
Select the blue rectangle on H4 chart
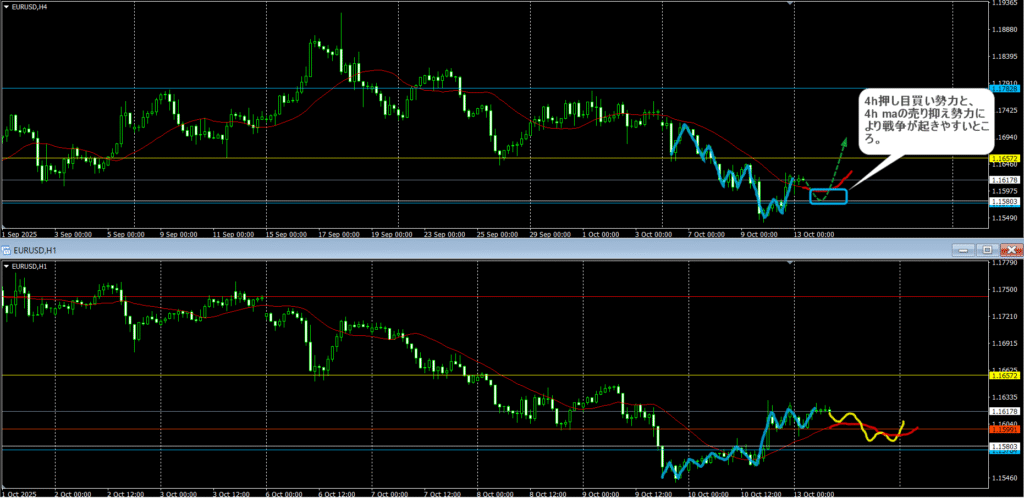(829, 197)
